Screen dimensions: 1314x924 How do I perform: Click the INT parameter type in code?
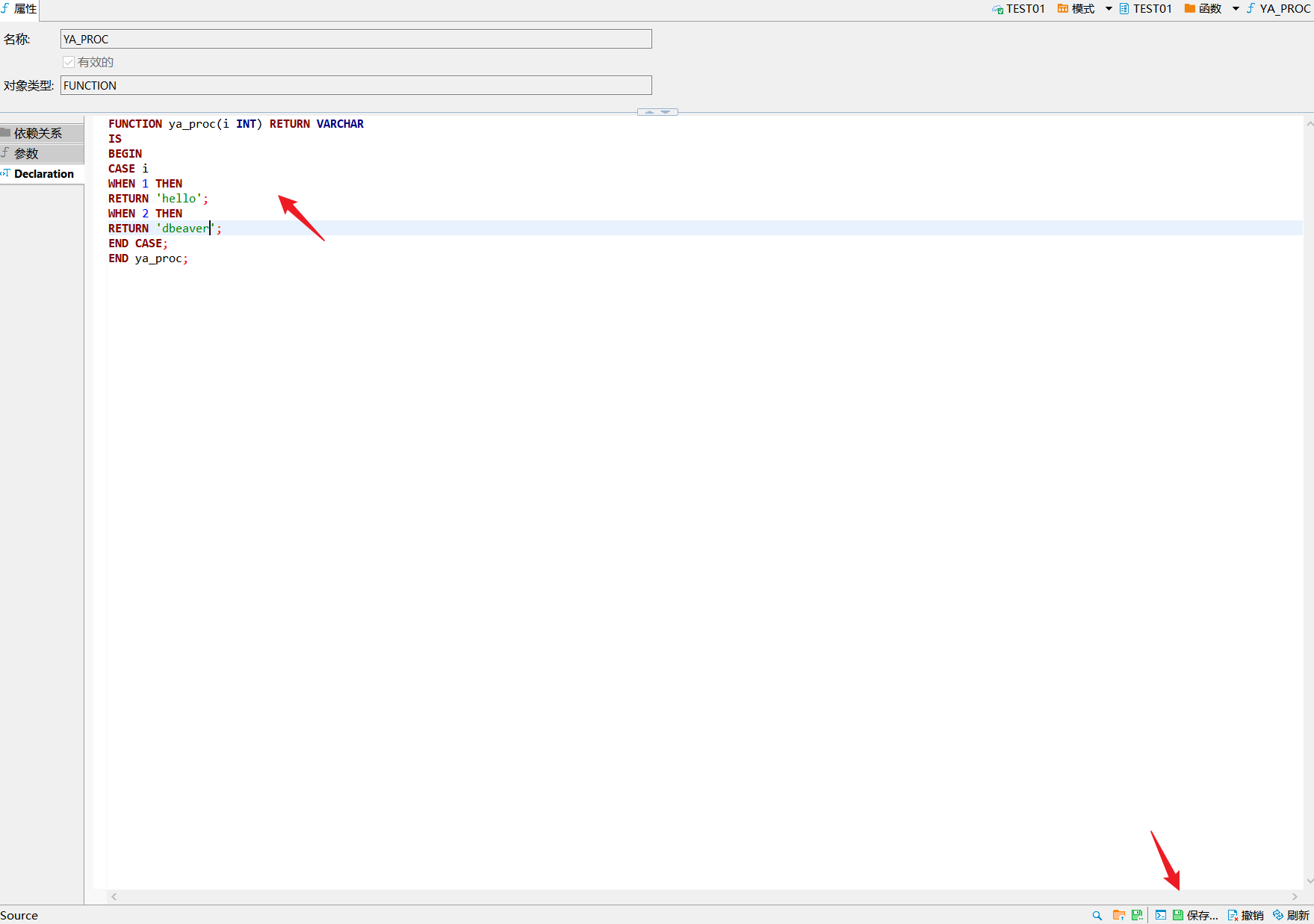click(x=247, y=124)
